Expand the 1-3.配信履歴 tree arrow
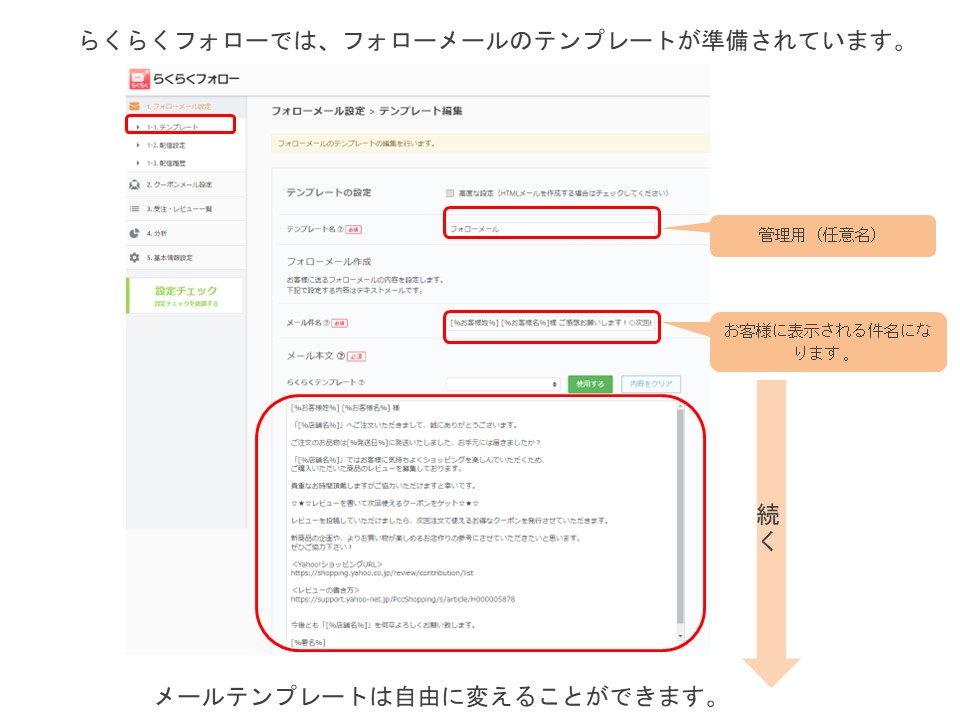The width and height of the screenshot is (960, 720). (x=138, y=163)
